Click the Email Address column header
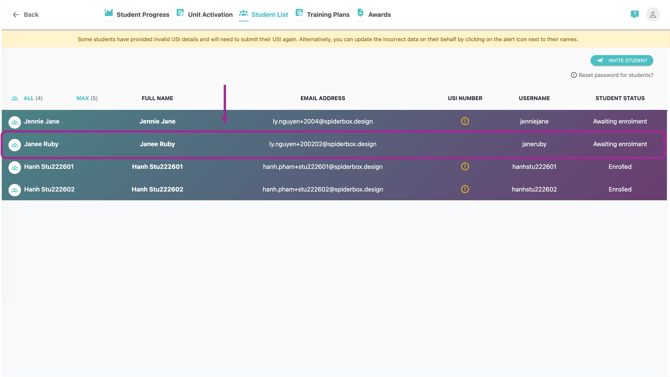Viewport: 670px width, 377px height. [323, 98]
